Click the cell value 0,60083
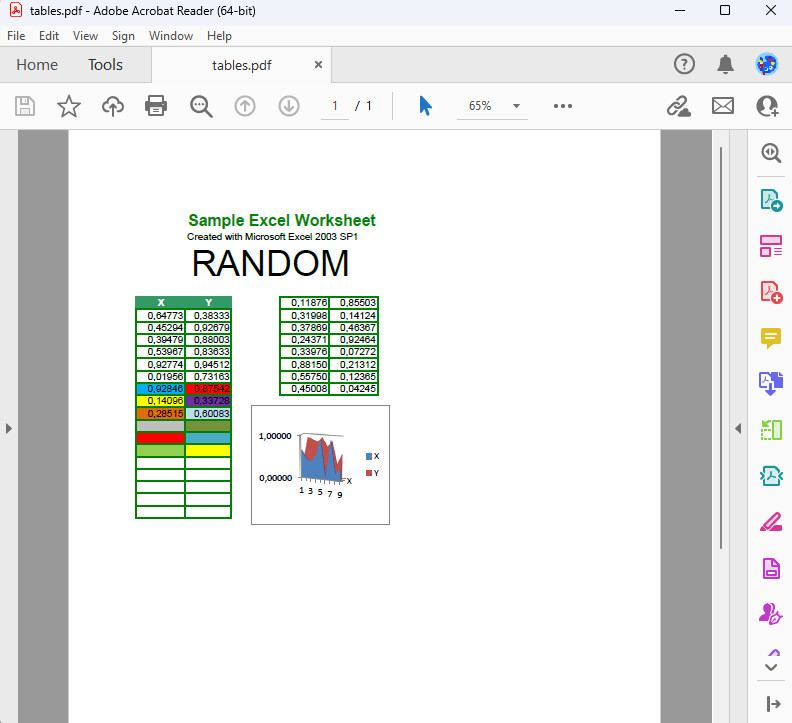 [x=208, y=413]
